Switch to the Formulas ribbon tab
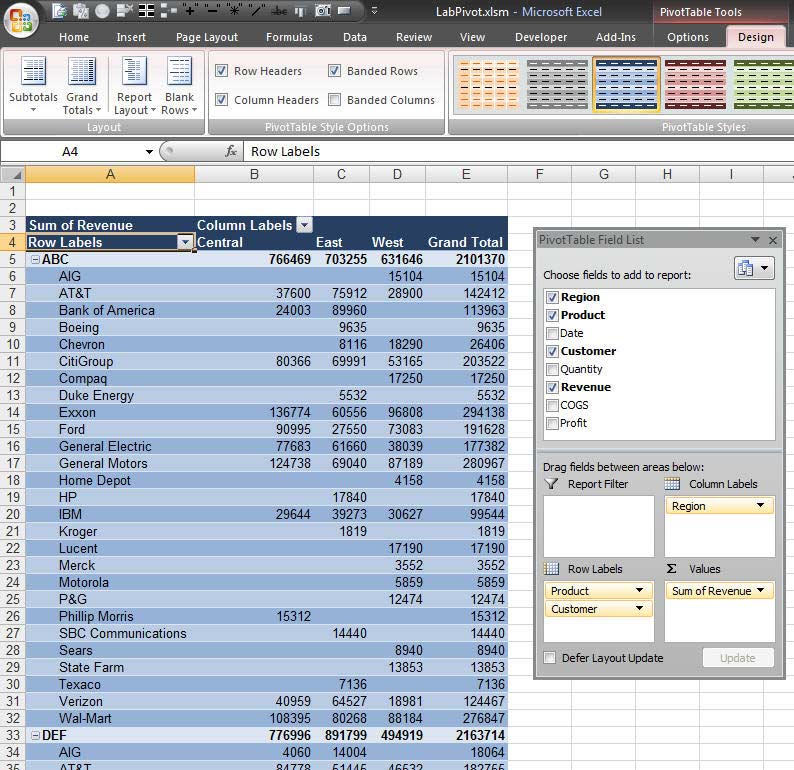794x770 pixels. point(289,37)
